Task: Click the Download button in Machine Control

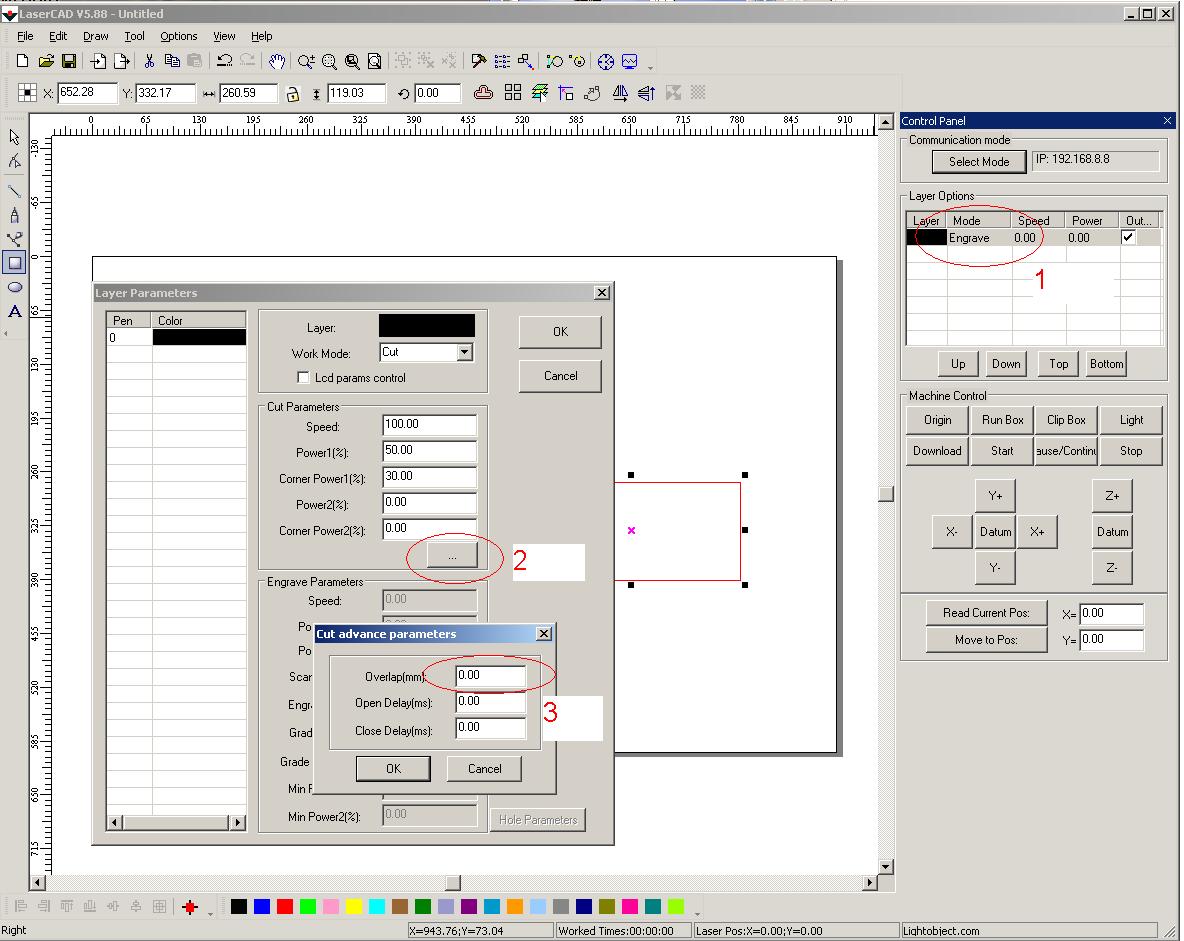Action: pos(937,451)
